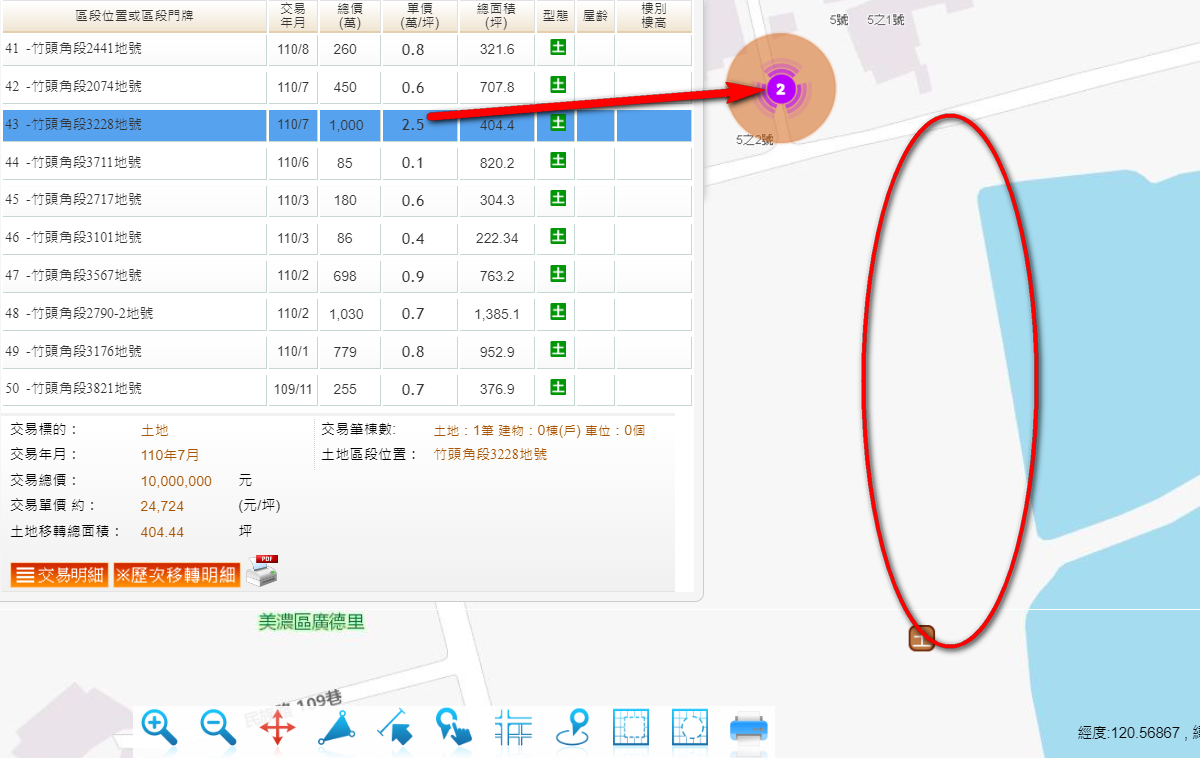Sort by the 交易年月 column header
Screen dimensions: 1200x758
[x=293, y=16]
